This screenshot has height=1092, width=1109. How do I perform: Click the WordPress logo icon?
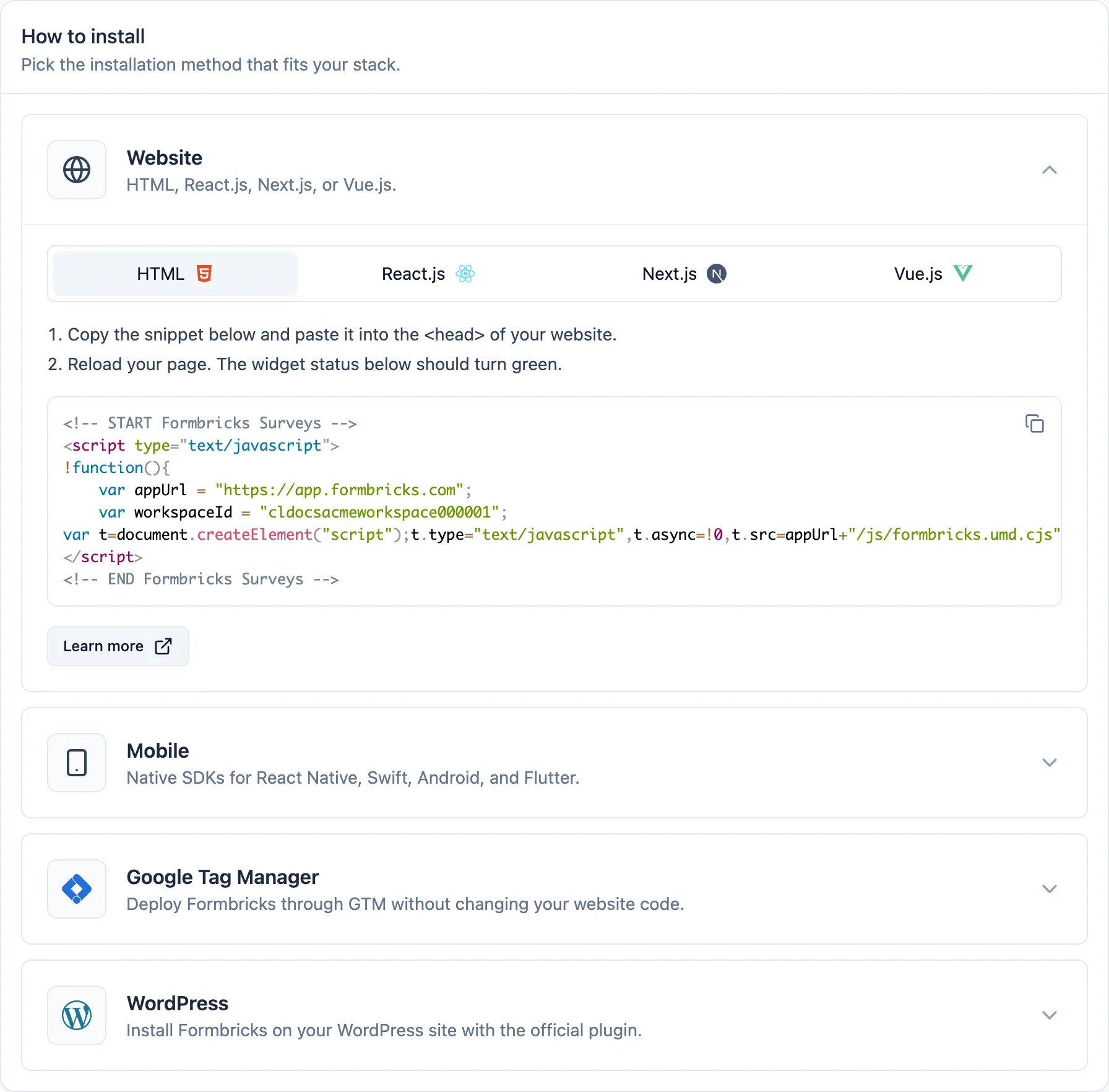77,1015
